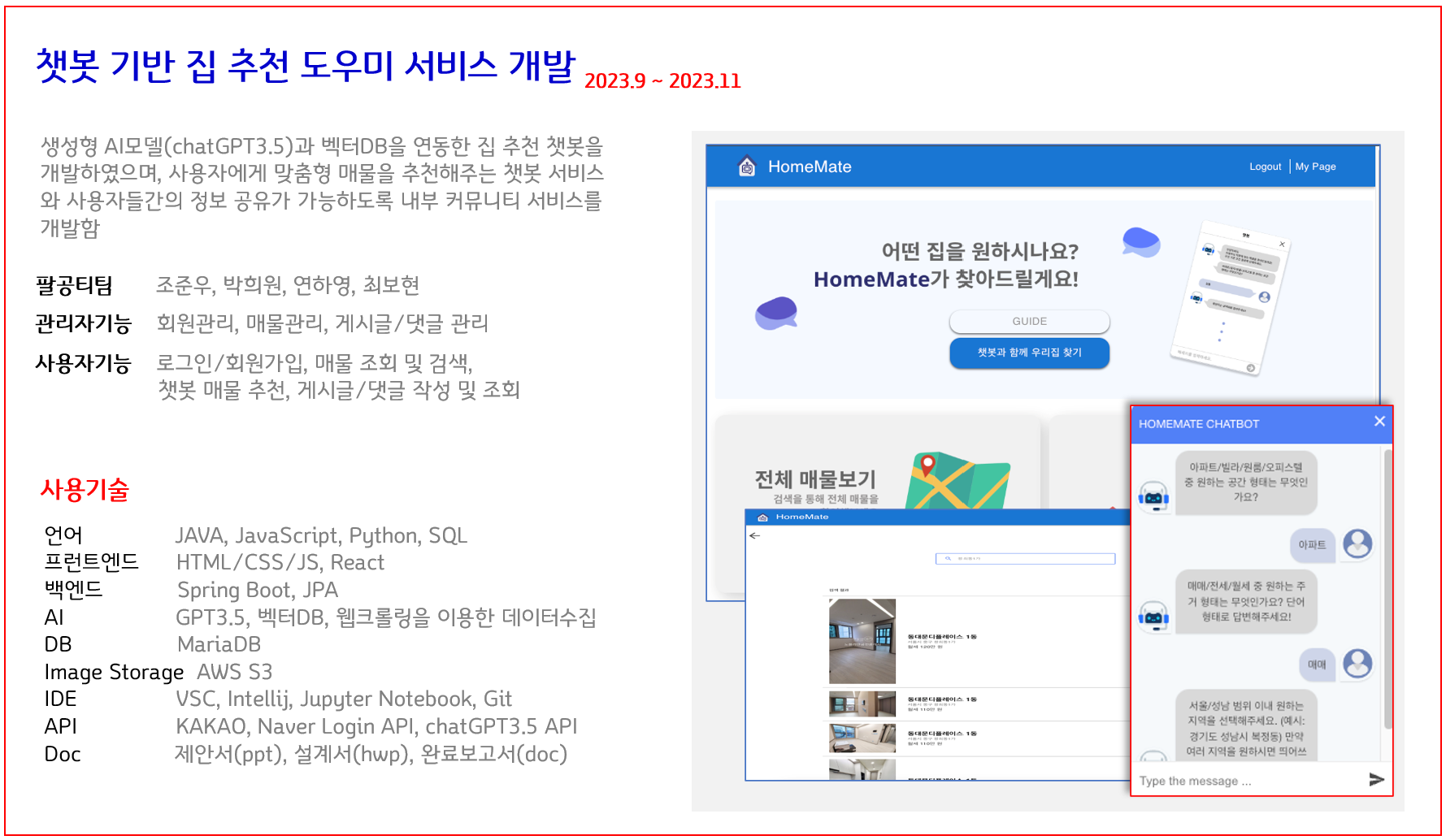This screenshot has width=1446, height=840.
Task: Click the date text 2023.9 ~ 2023.11
Action: (662, 81)
